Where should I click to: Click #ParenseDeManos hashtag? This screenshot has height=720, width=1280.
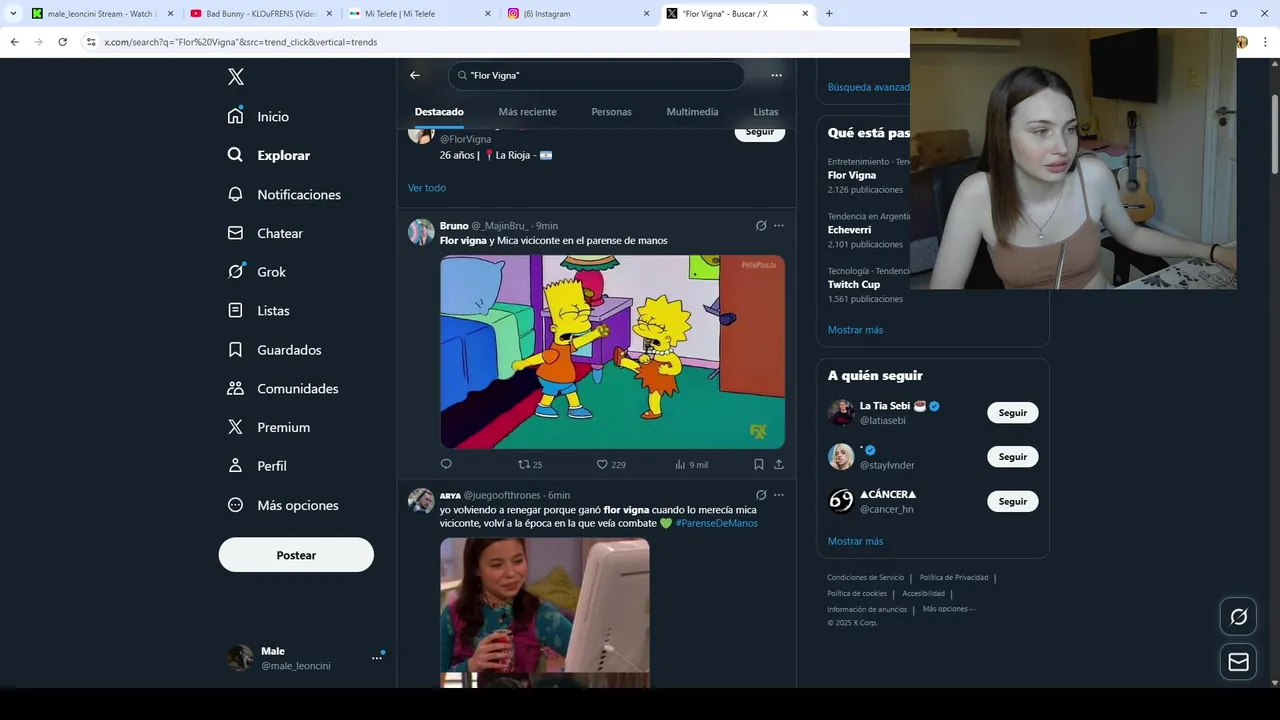point(716,523)
